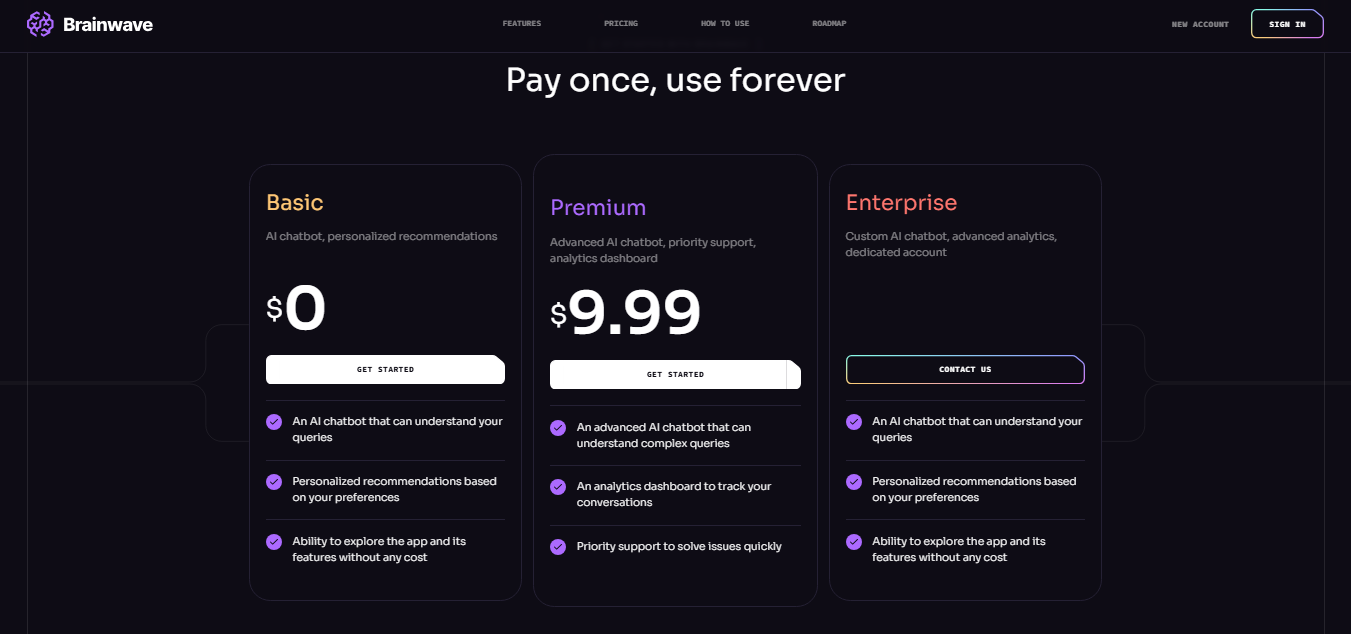This screenshot has height=634, width=1351.
Task: Click Get Started under Basic plan
Action: pyautogui.click(x=385, y=370)
